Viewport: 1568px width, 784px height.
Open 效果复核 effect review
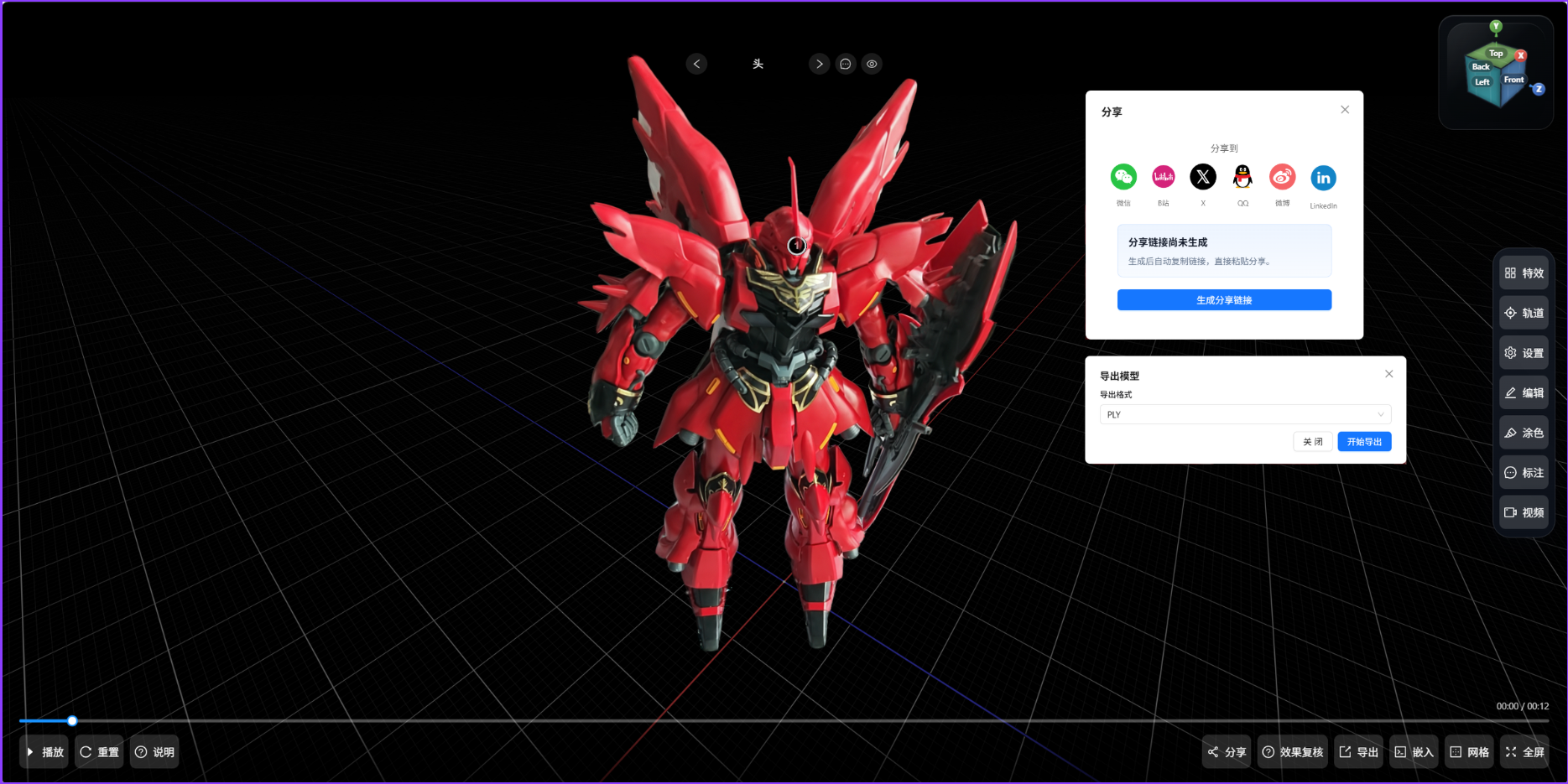coord(1293,752)
